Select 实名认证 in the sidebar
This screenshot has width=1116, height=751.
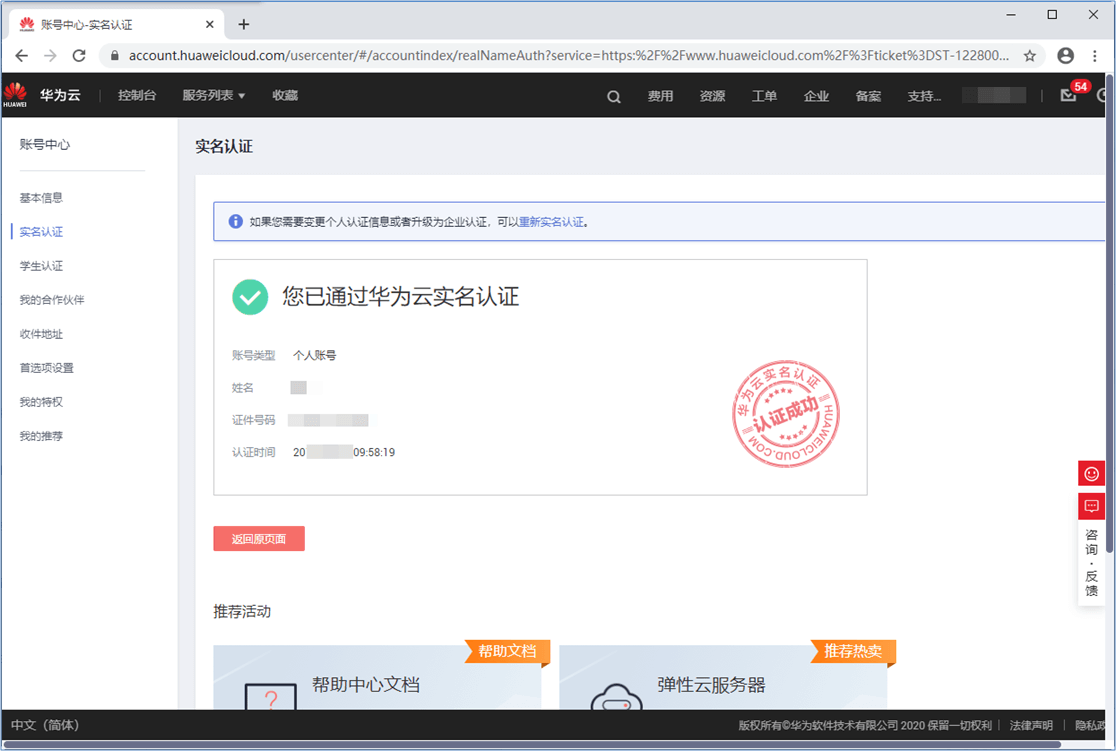click(x=41, y=232)
